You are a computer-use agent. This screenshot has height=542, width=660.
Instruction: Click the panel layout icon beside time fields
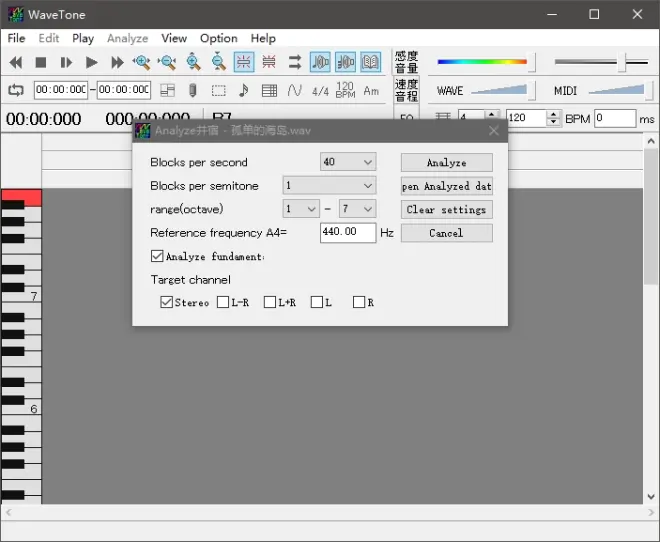(x=168, y=90)
